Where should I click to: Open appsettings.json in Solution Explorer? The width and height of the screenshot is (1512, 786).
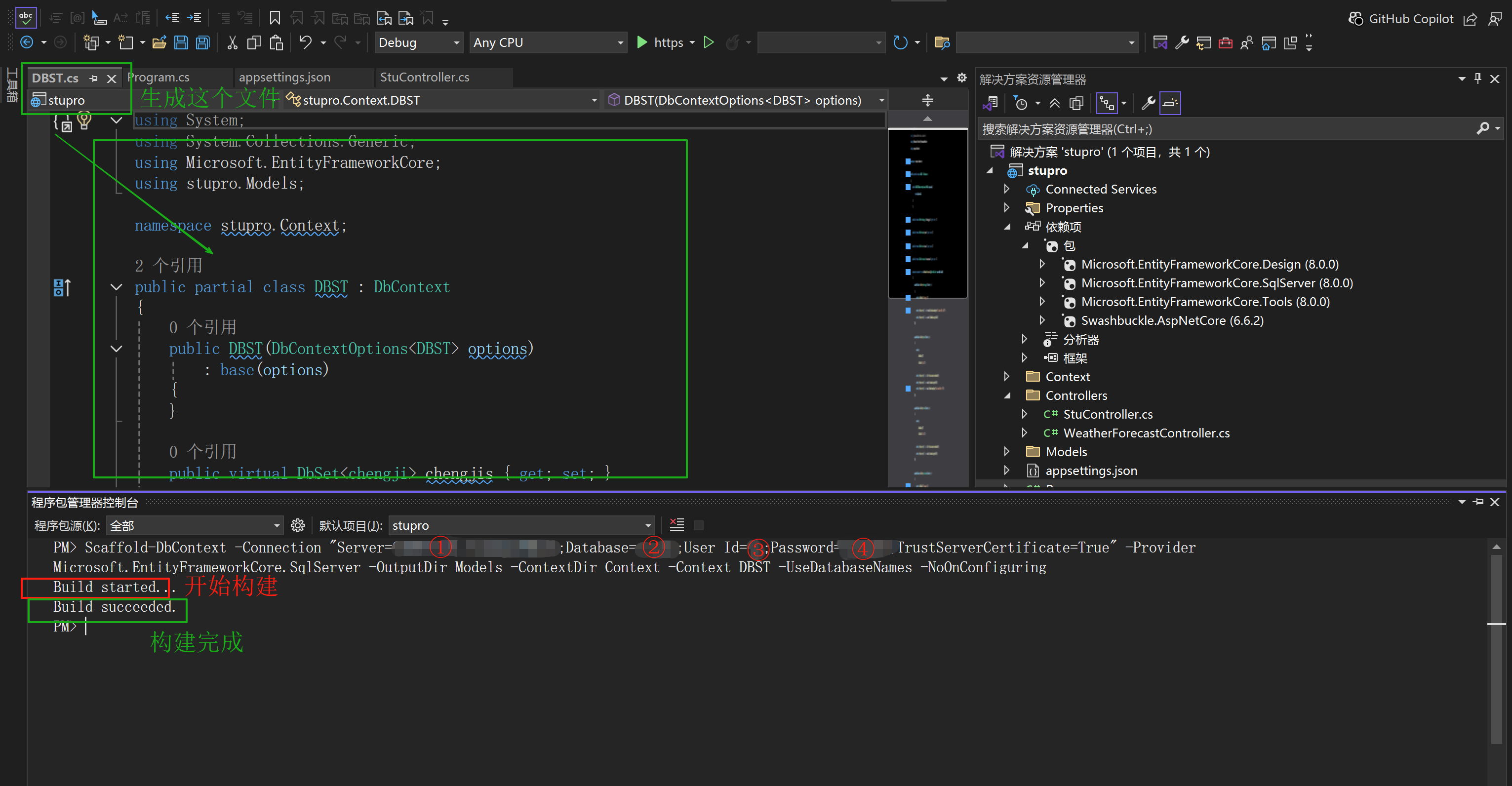(x=1091, y=470)
